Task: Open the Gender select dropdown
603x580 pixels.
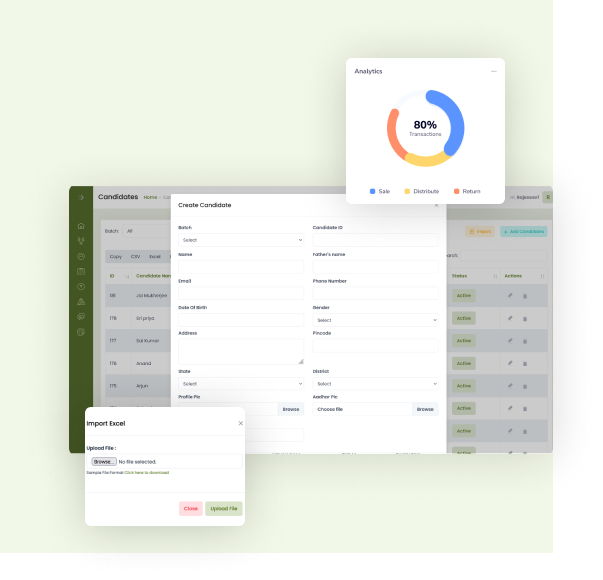Action: pos(376,320)
